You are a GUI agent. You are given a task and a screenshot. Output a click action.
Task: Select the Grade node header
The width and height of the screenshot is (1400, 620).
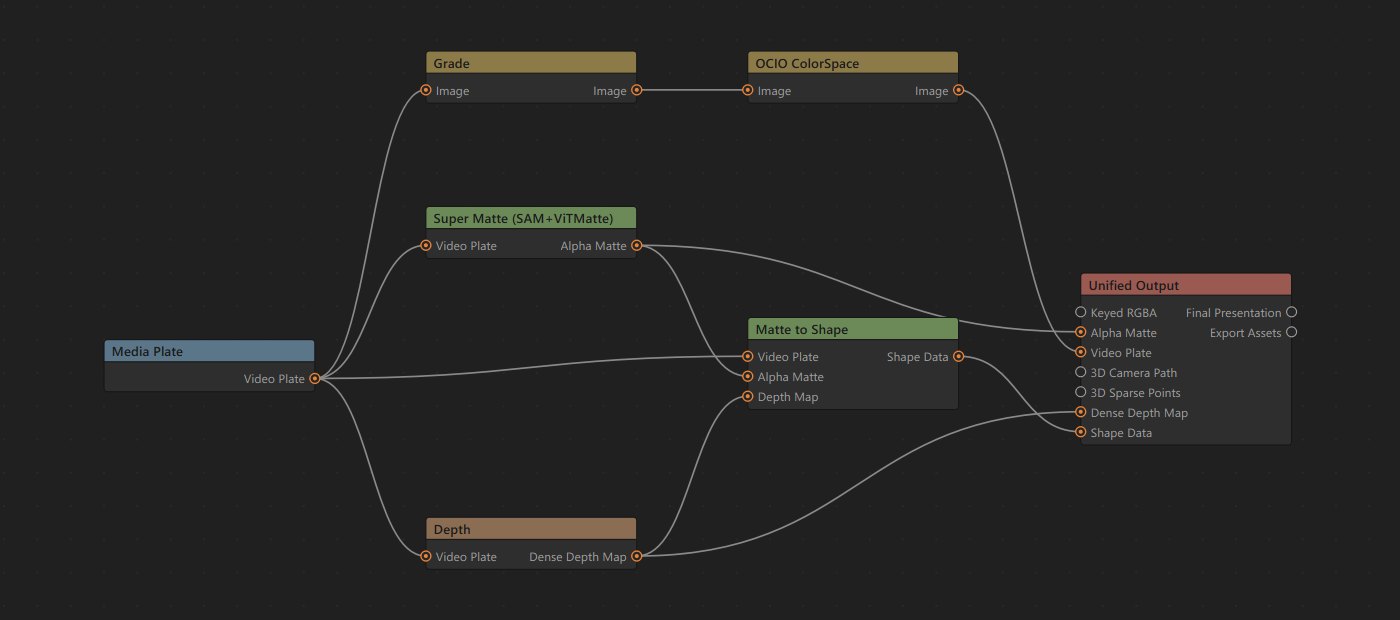tap(531, 63)
